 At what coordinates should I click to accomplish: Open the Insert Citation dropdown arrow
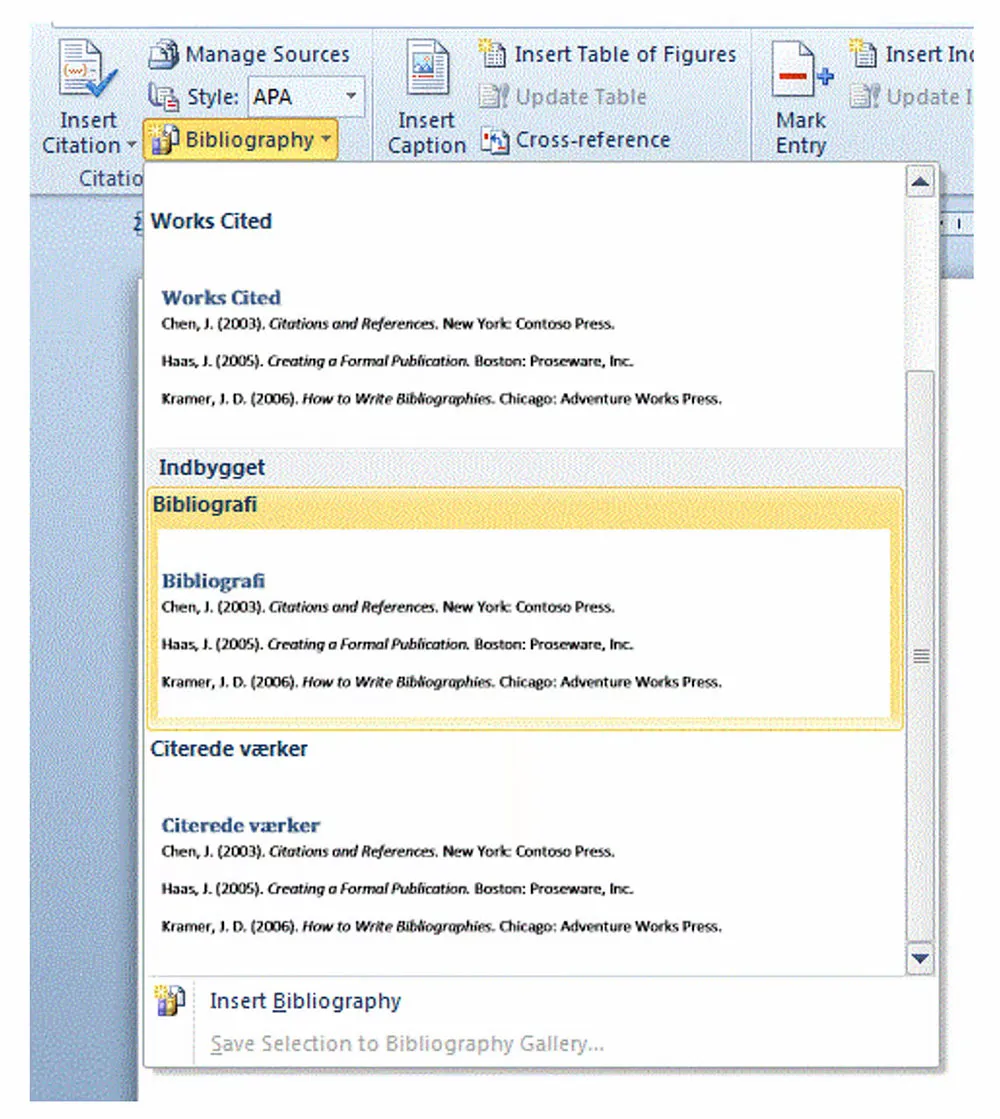pos(131,145)
